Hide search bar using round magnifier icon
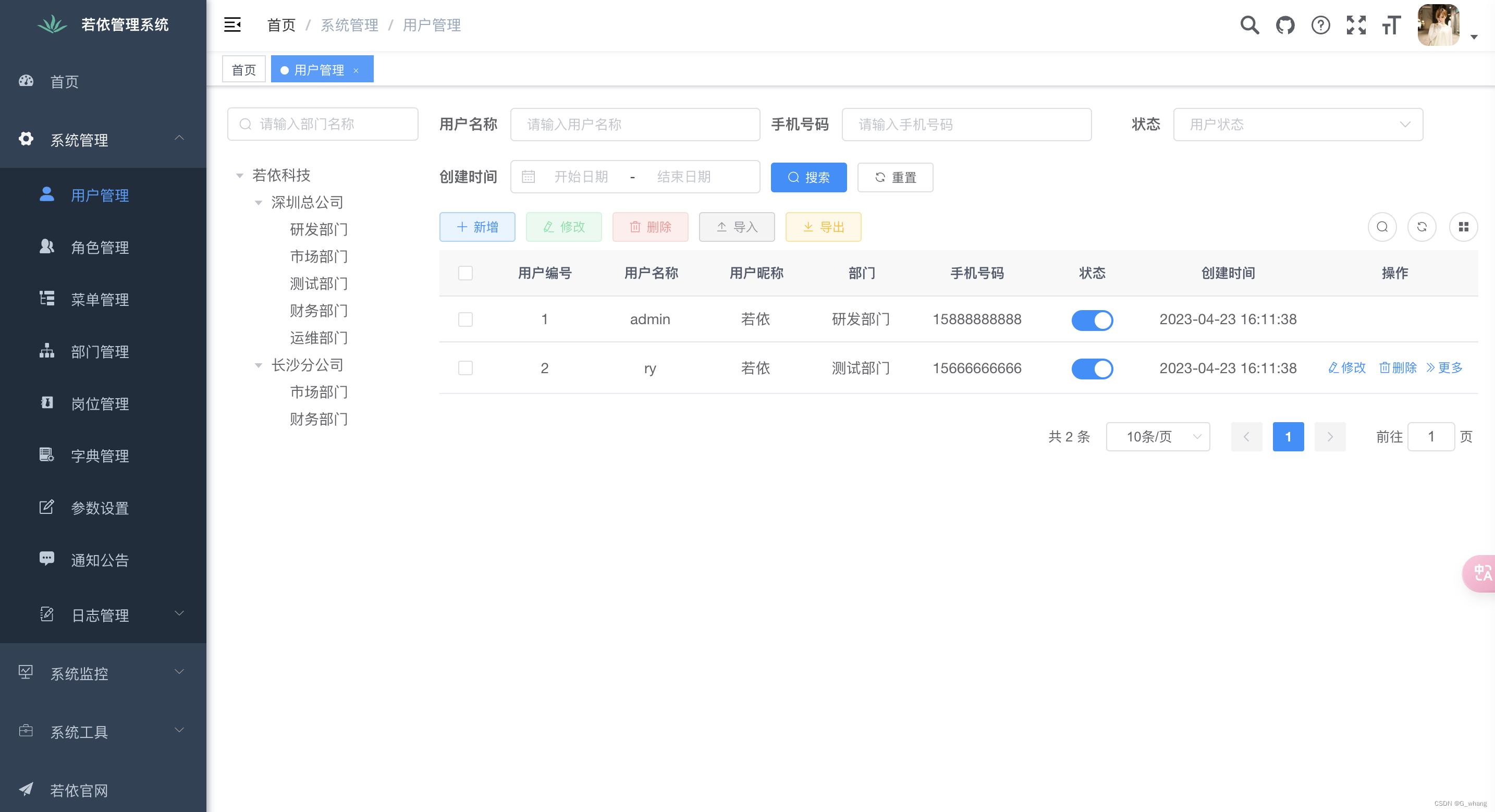The image size is (1495, 812). 1382,227
